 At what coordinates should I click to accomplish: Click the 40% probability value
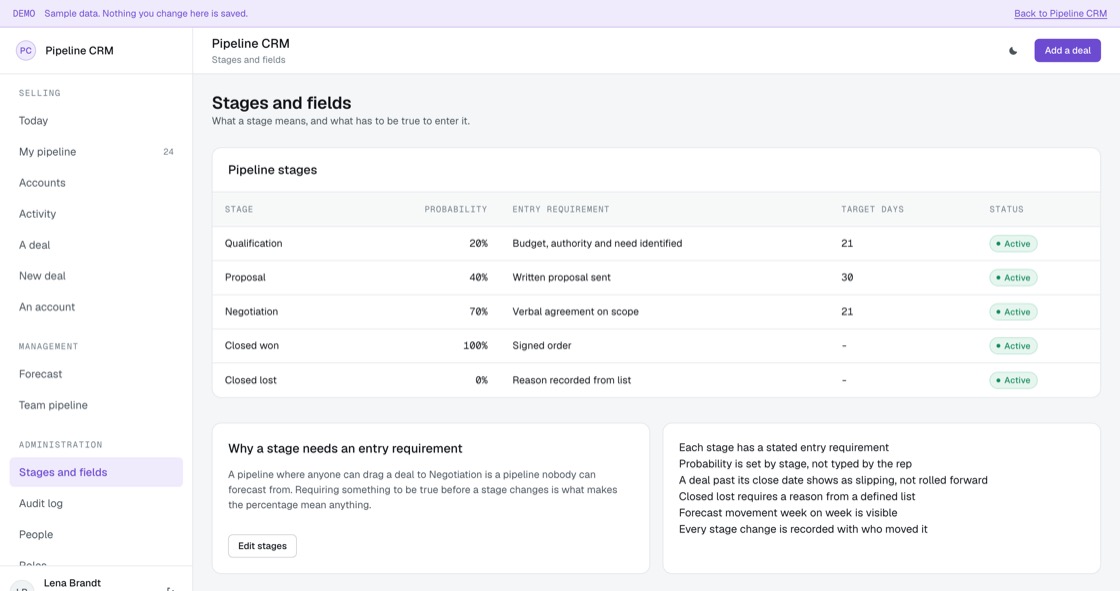[479, 277]
